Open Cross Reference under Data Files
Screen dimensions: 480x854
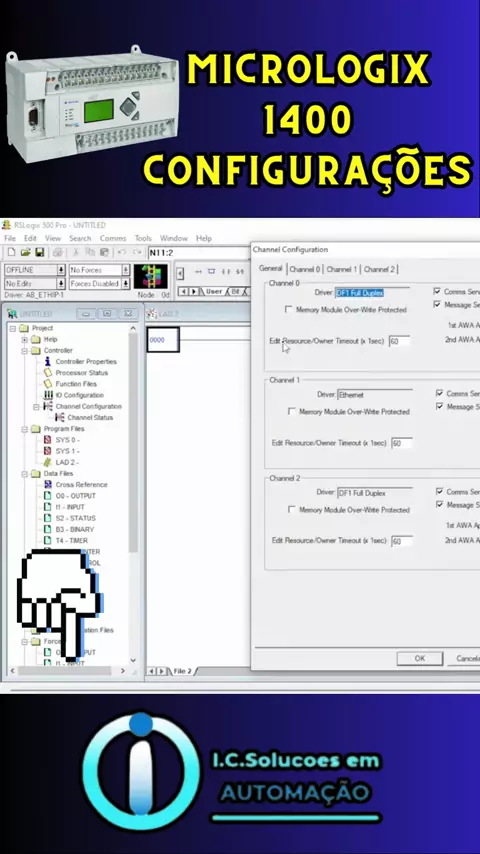click(x=81, y=485)
